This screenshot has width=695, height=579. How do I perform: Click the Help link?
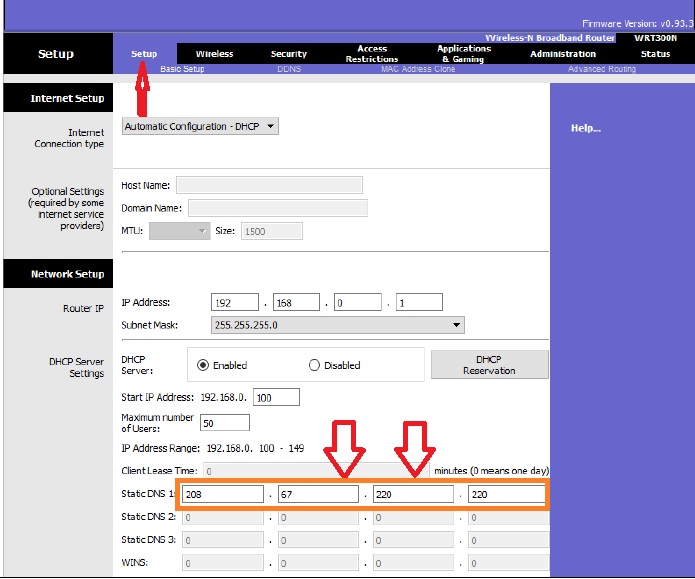585,128
